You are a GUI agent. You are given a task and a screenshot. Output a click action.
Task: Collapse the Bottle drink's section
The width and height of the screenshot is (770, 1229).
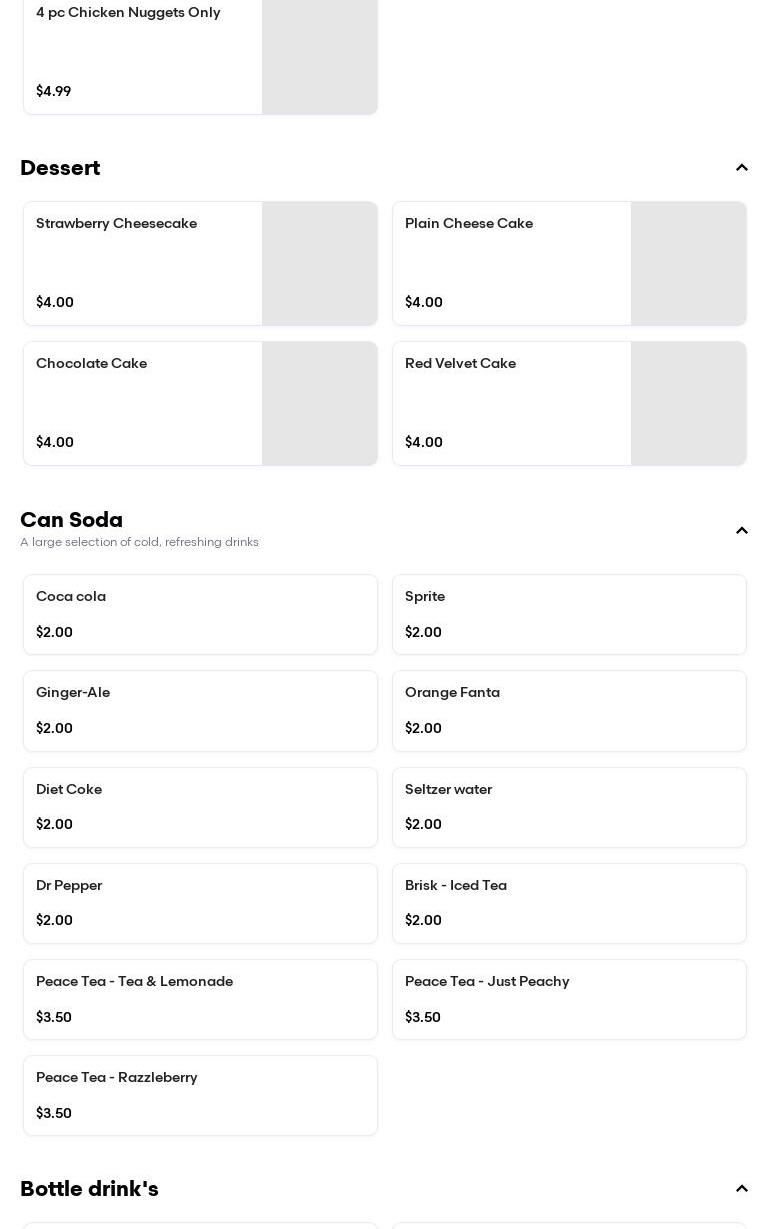point(741,1189)
